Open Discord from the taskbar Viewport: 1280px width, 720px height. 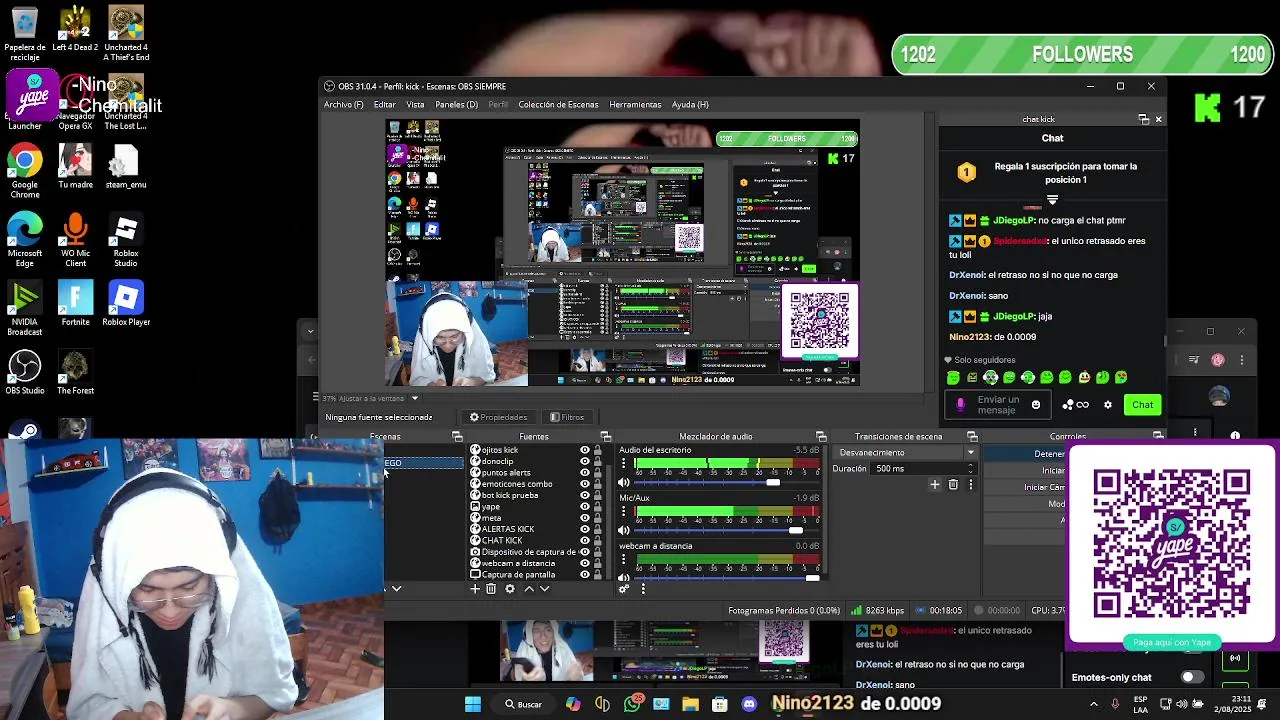(749, 704)
